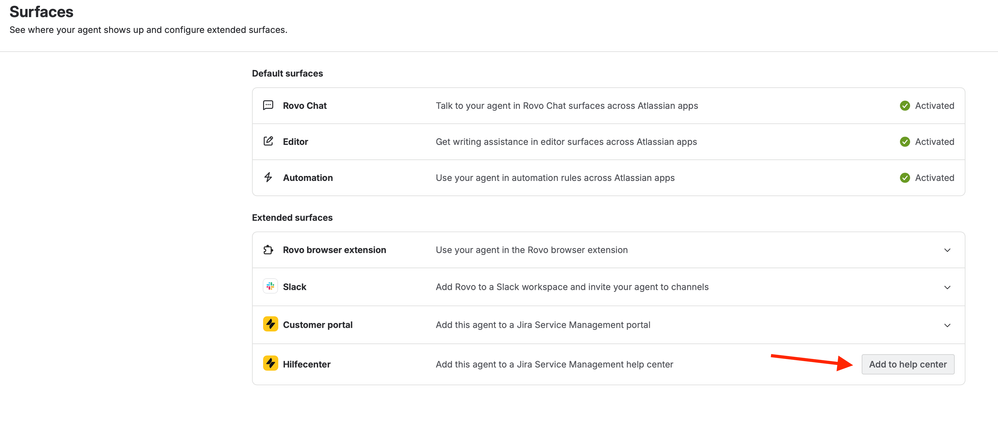
Task: Expand the Rovo browser extension chevron
Action: tap(947, 250)
